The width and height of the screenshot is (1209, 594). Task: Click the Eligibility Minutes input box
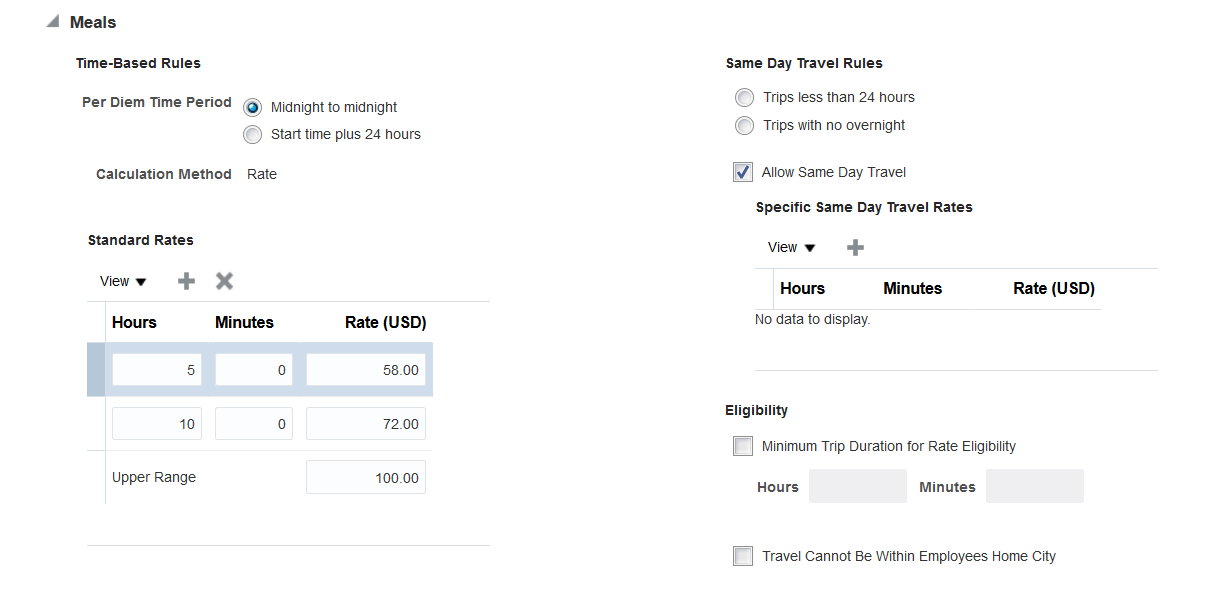click(1034, 486)
